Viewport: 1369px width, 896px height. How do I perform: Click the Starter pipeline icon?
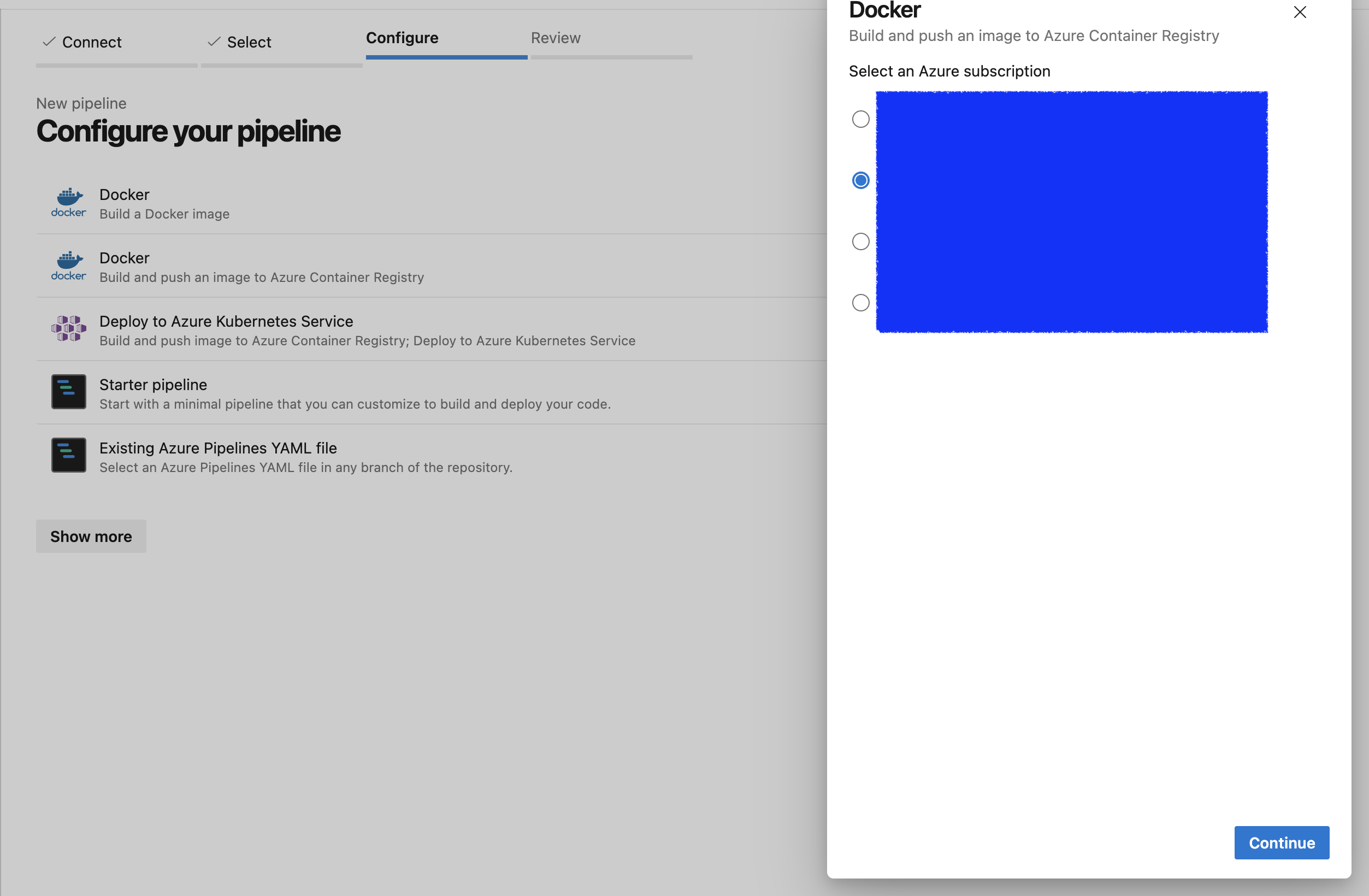(x=68, y=392)
